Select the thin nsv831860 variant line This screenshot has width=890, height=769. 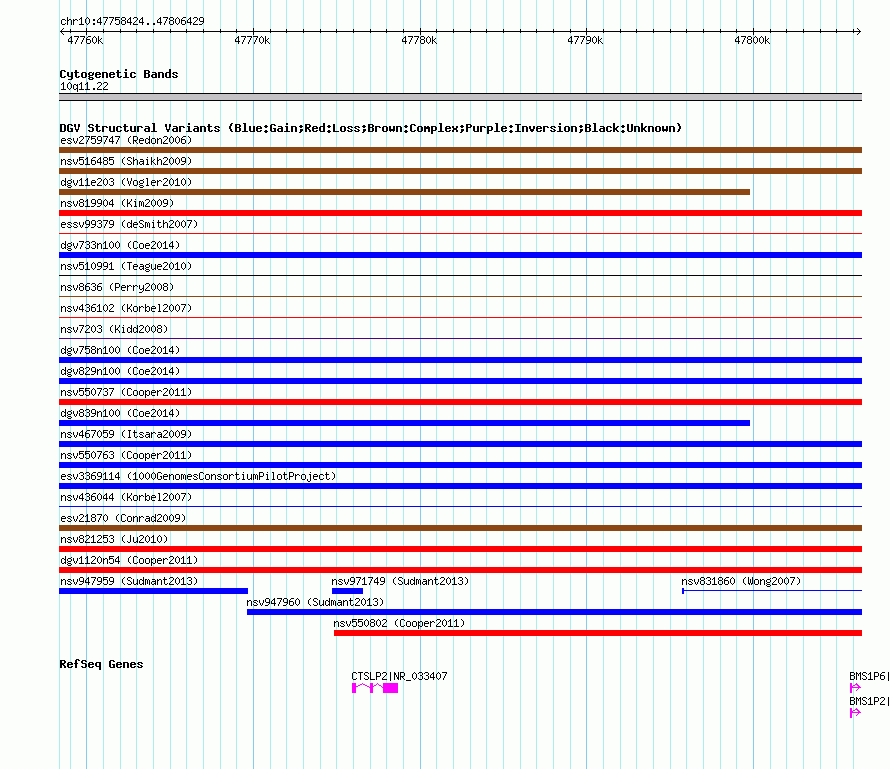pyautogui.click(x=772, y=591)
